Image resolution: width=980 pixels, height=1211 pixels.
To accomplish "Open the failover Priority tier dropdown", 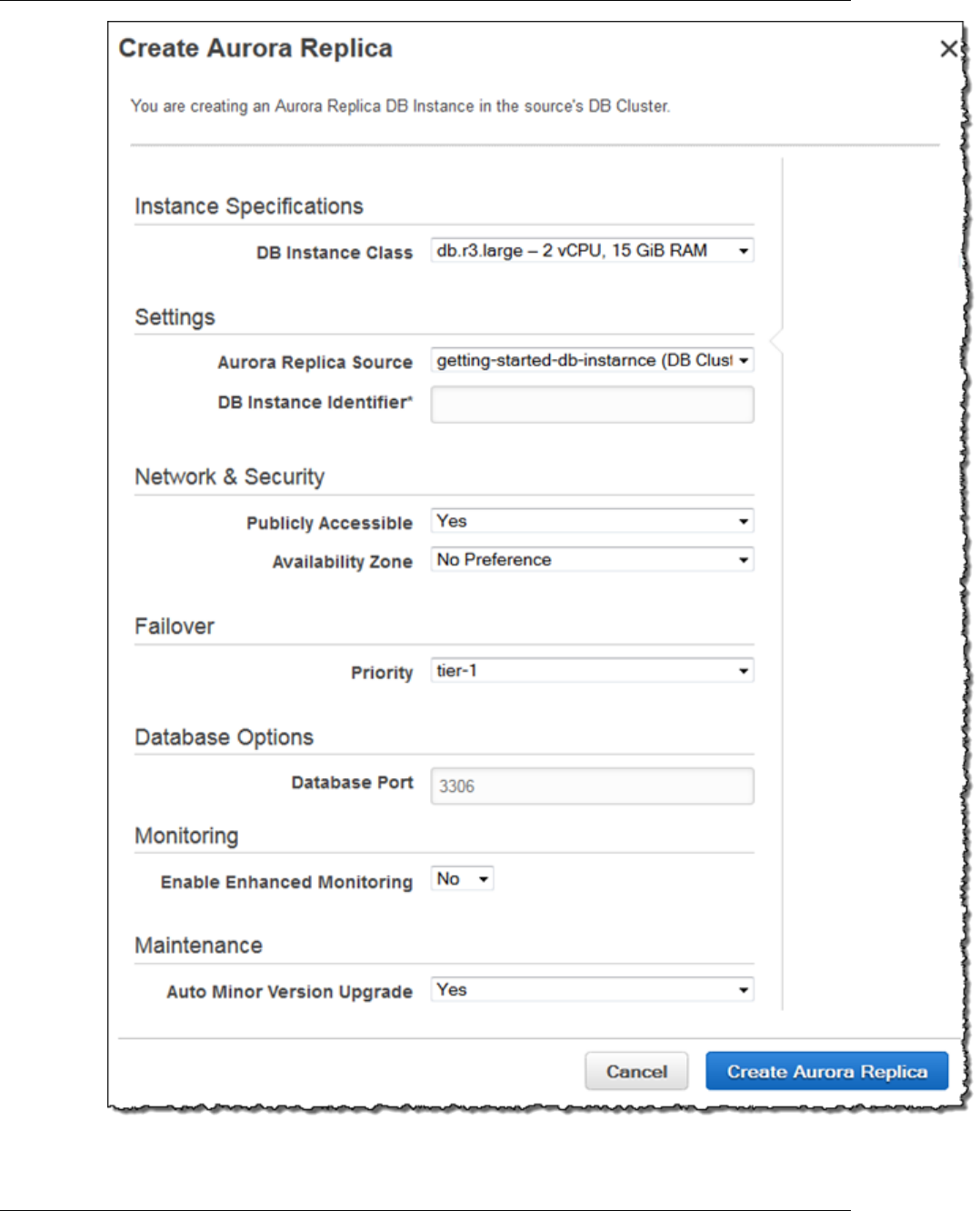I will pyautogui.click(x=592, y=671).
